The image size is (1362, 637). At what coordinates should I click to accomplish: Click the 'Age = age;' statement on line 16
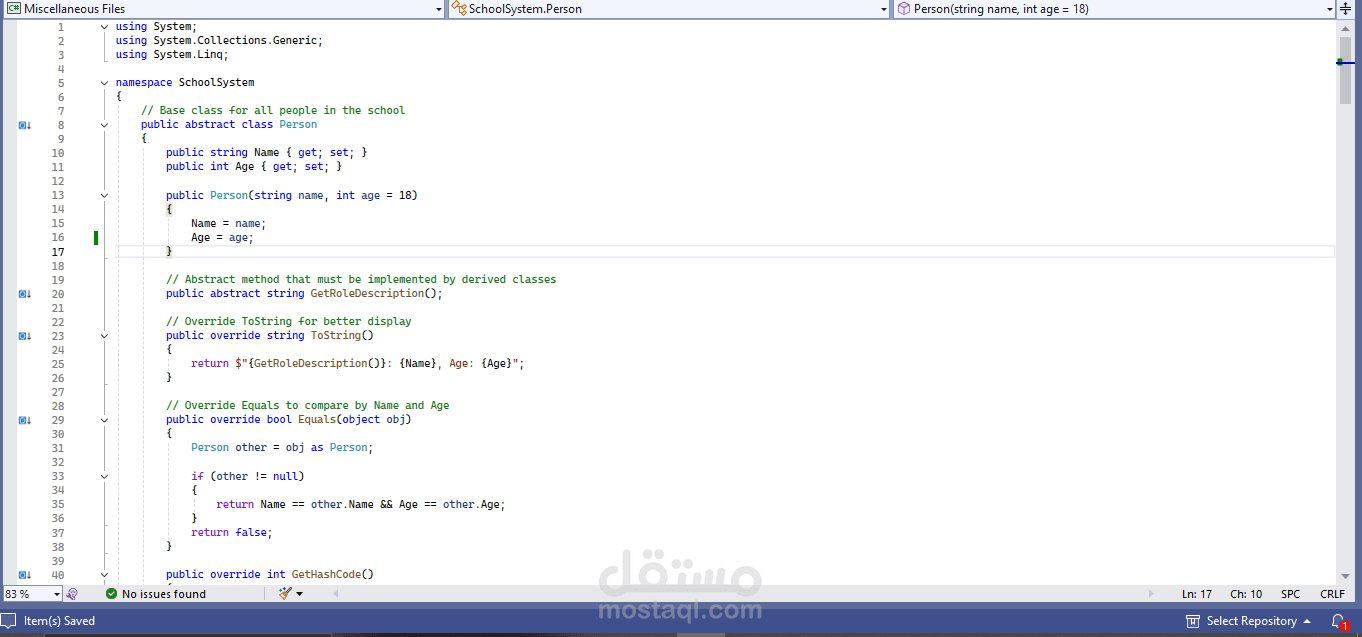point(223,238)
